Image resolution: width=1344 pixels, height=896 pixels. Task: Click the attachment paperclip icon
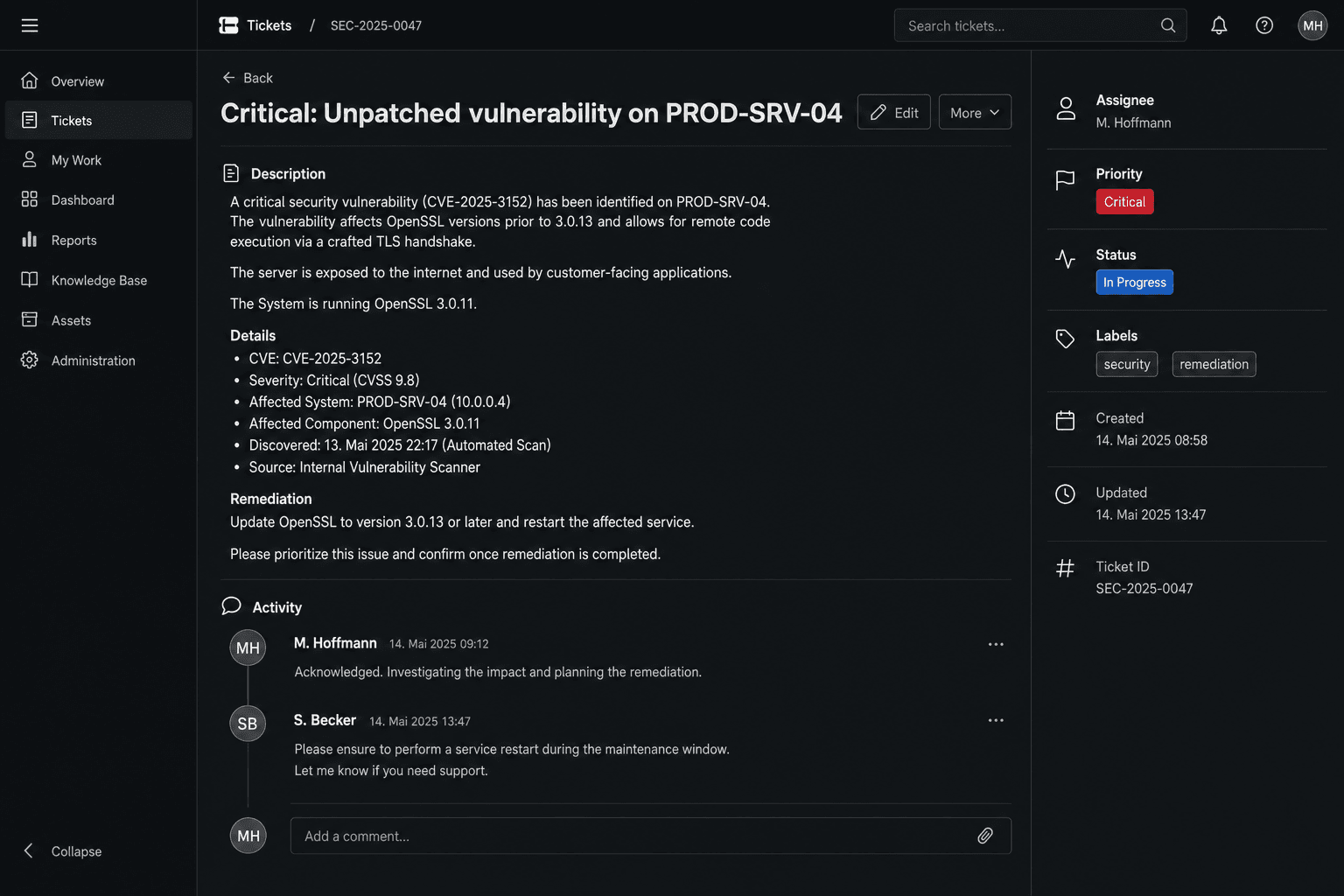tap(985, 836)
